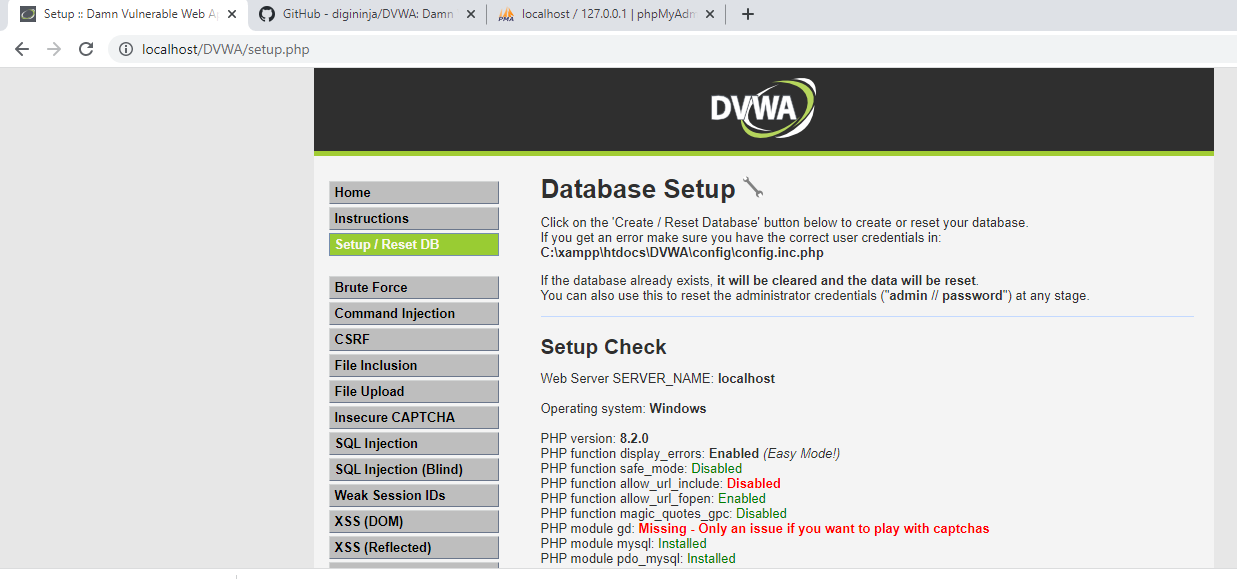Open the SQL Injection (Blind) page
Image resolution: width=1237 pixels, height=579 pixels.
414,470
